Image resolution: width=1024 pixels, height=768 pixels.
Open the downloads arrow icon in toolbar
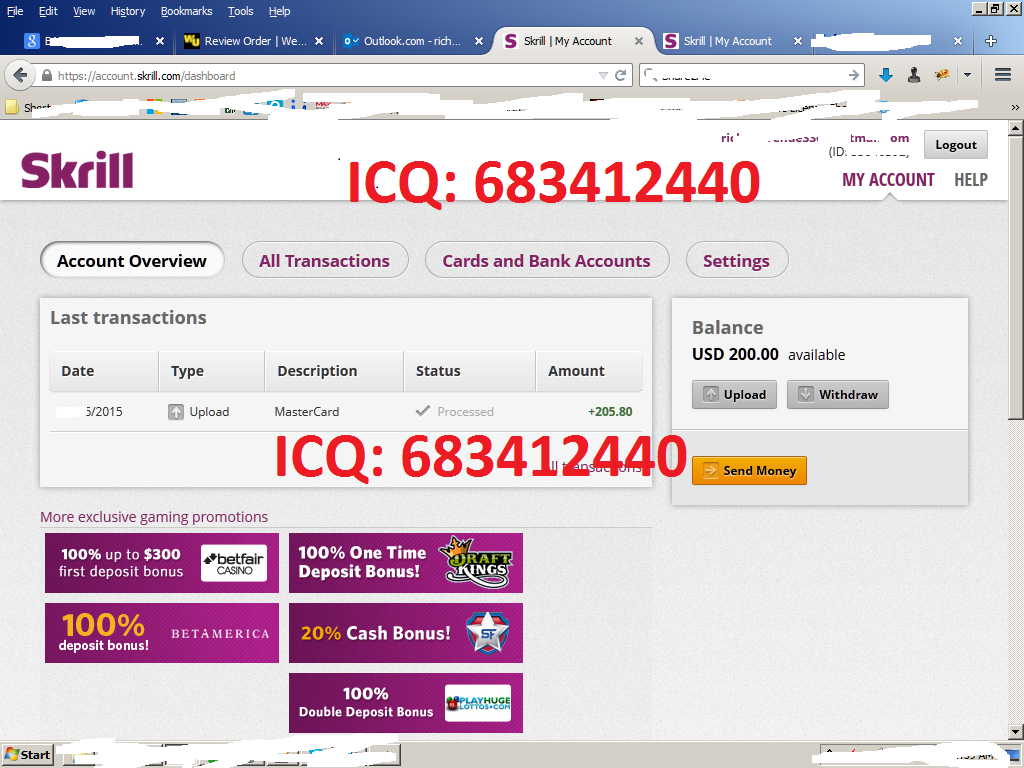[x=886, y=75]
